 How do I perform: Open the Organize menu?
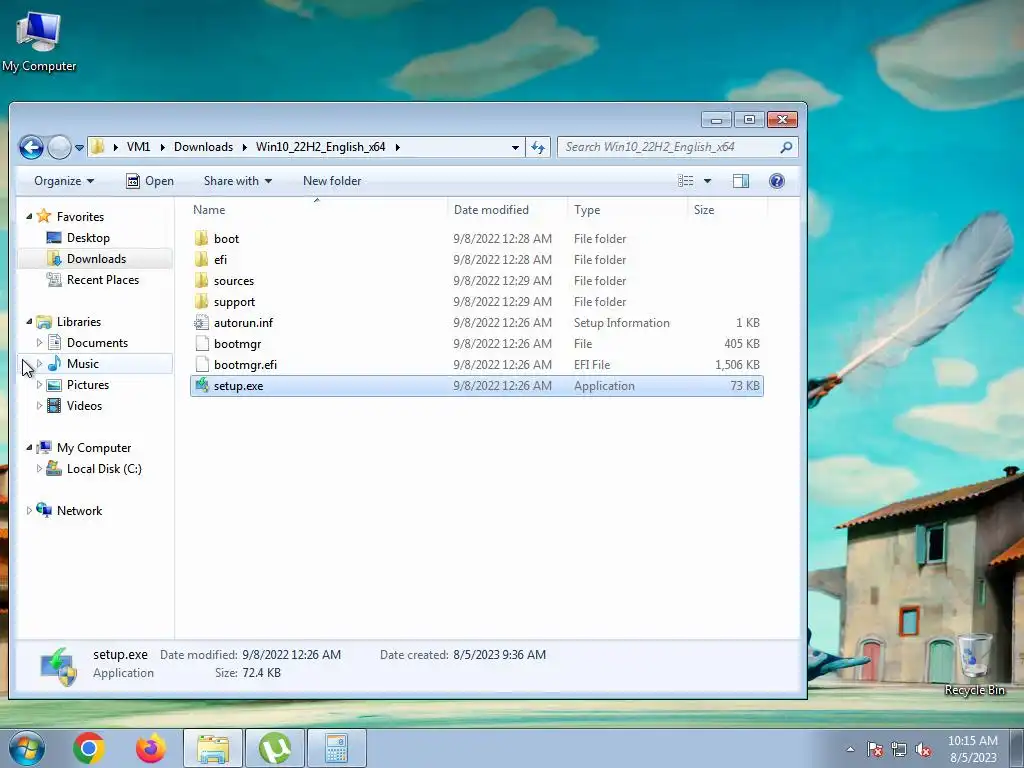click(x=64, y=181)
